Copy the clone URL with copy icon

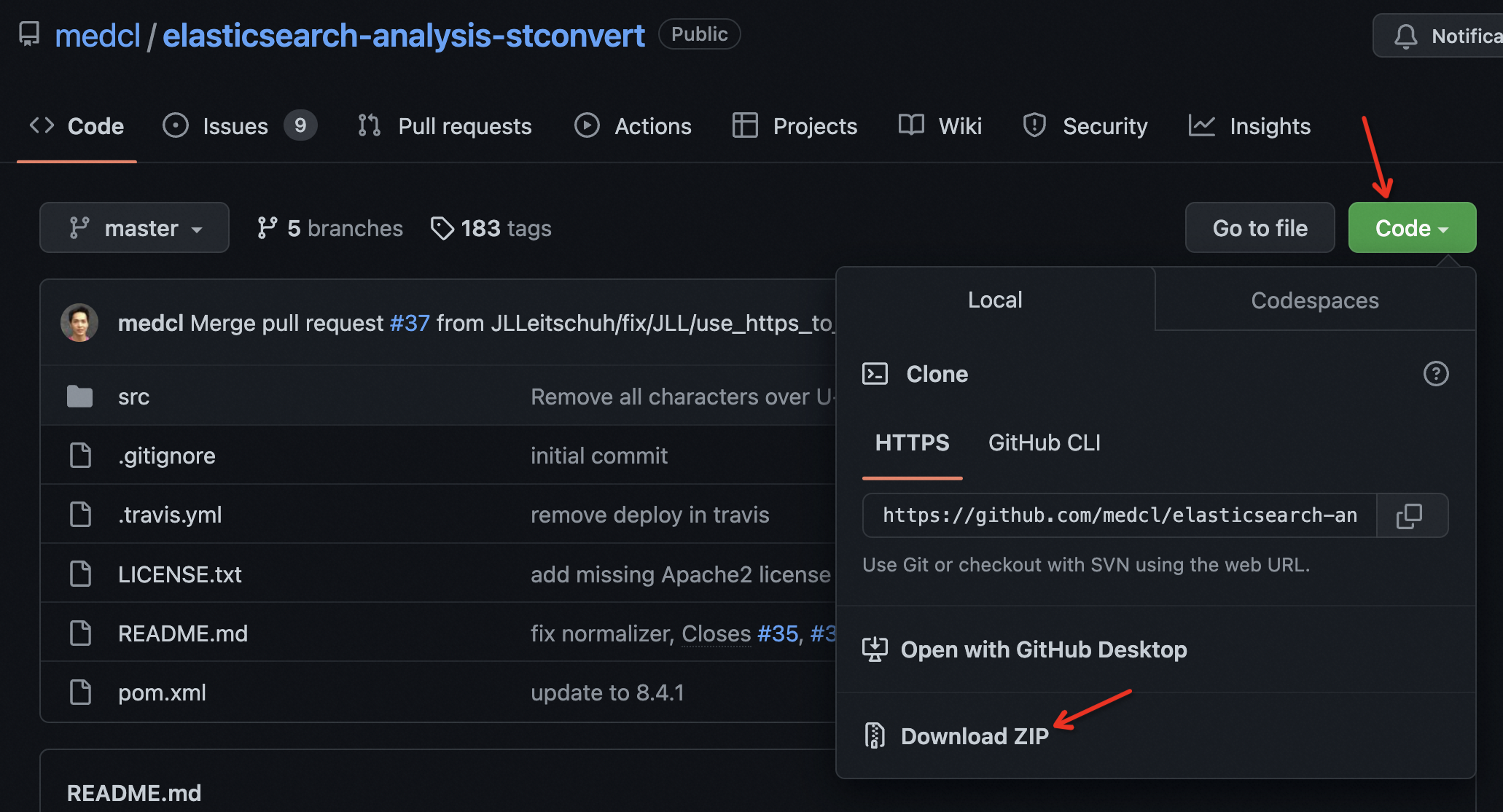[x=1410, y=516]
